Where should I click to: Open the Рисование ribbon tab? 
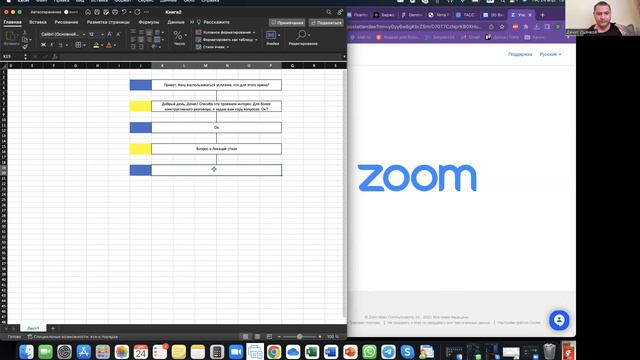[x=66, y=22]
